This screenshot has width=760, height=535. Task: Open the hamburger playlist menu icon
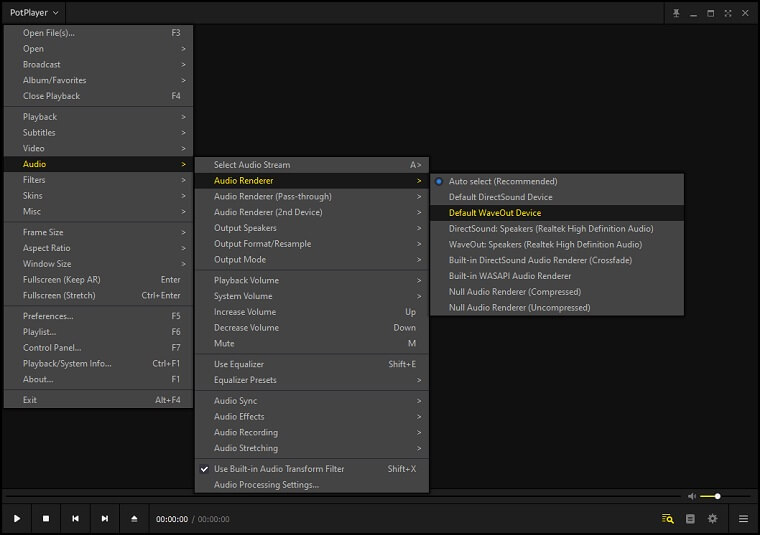(743, 519)
